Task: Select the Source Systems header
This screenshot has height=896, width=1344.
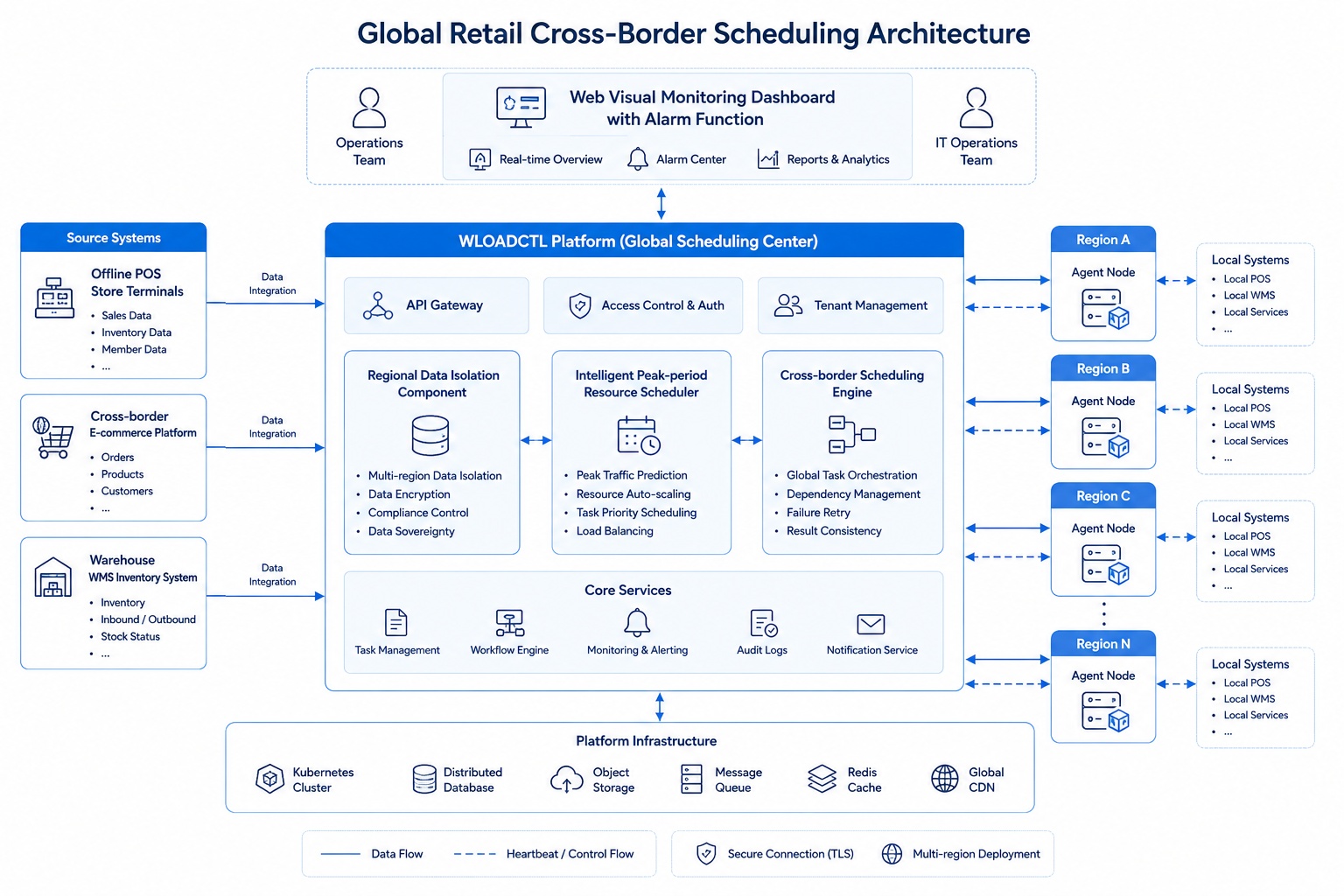Action: click(114, 238)
